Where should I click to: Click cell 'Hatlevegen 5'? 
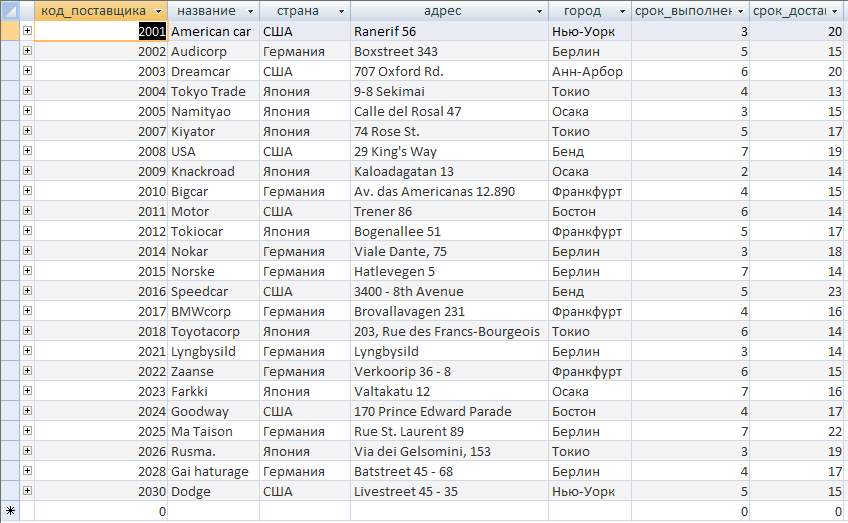pyautogui.click(x=449, y=272)
